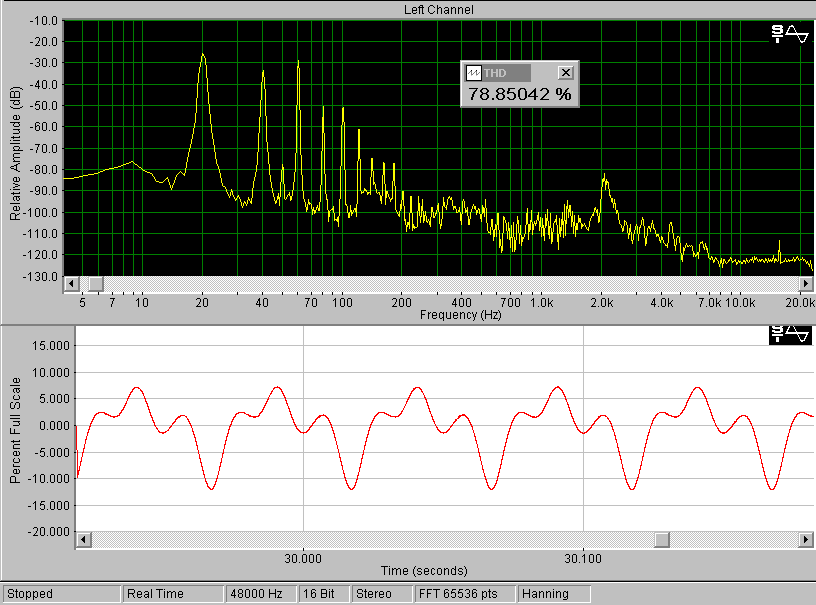Click the 16 Bit status panel
816x605 pixels.
324,594
